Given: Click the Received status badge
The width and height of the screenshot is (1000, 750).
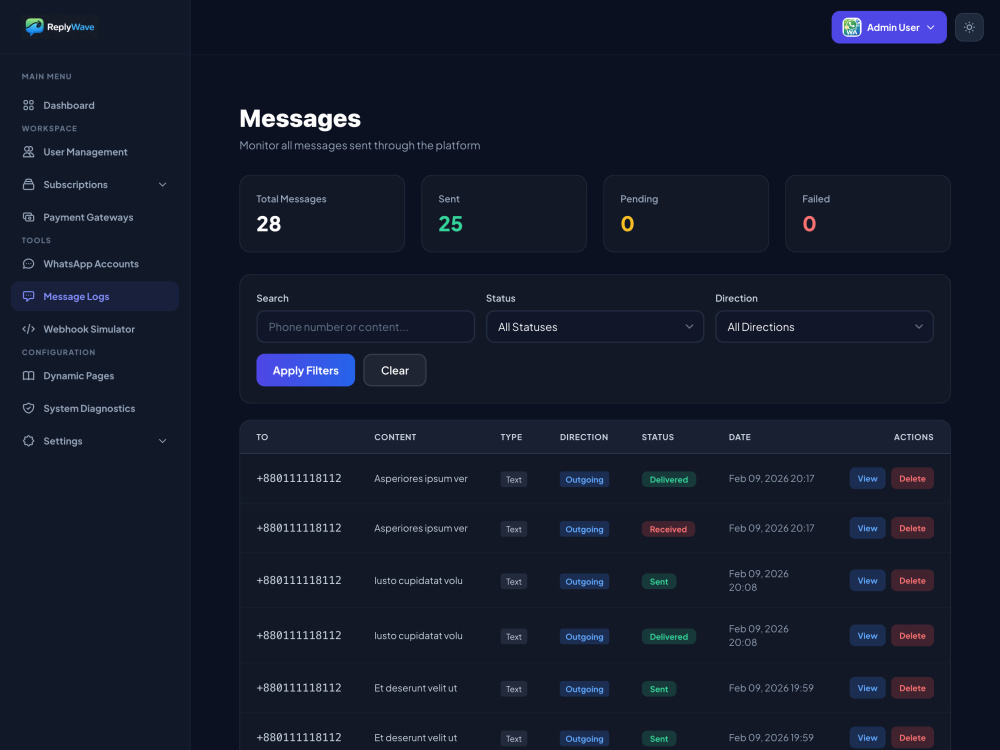Looking at the screenshot, I should pyautogui.click(x=668, y=529).
